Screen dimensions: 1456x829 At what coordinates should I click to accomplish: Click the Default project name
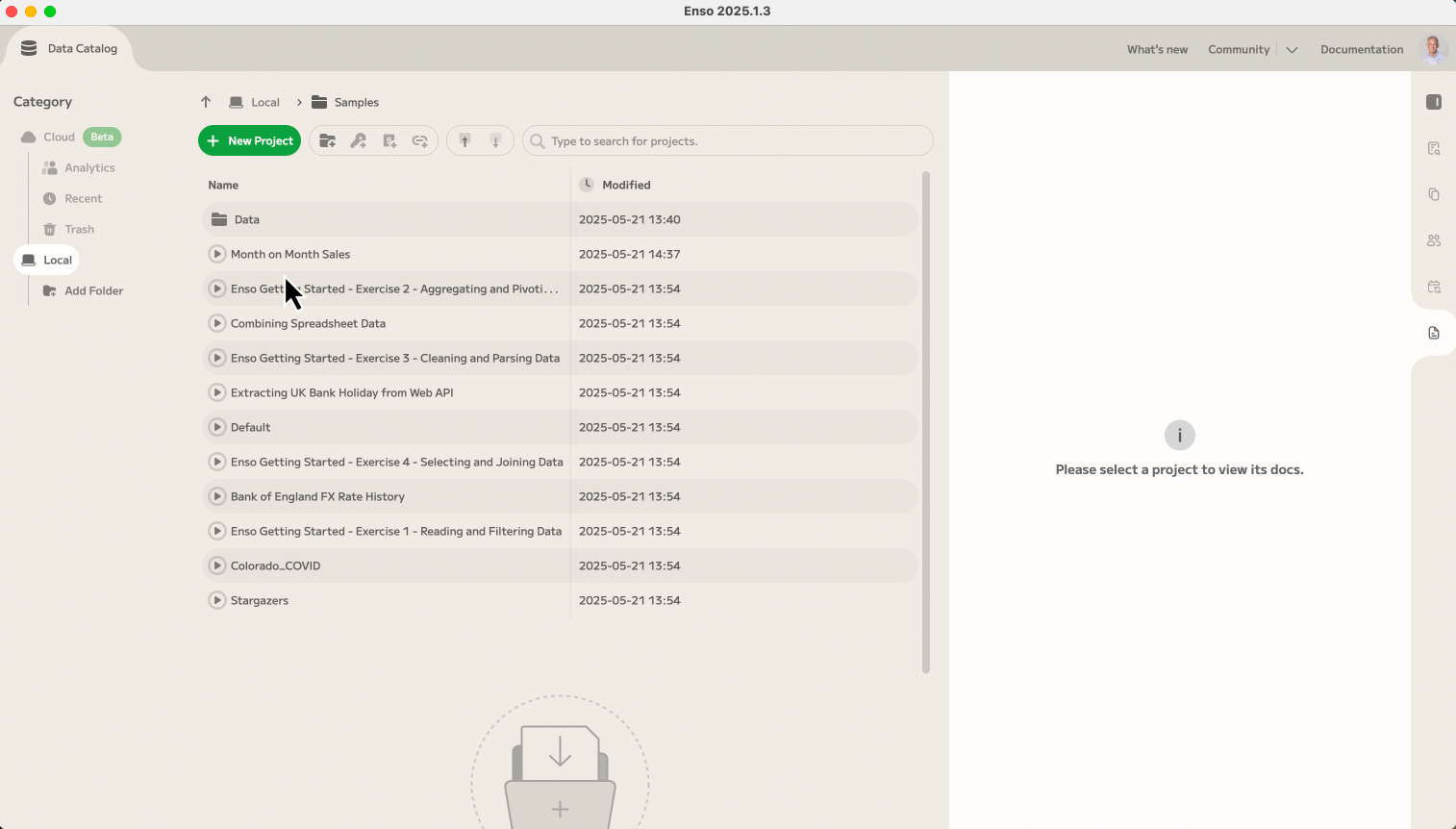click(250, 427)
